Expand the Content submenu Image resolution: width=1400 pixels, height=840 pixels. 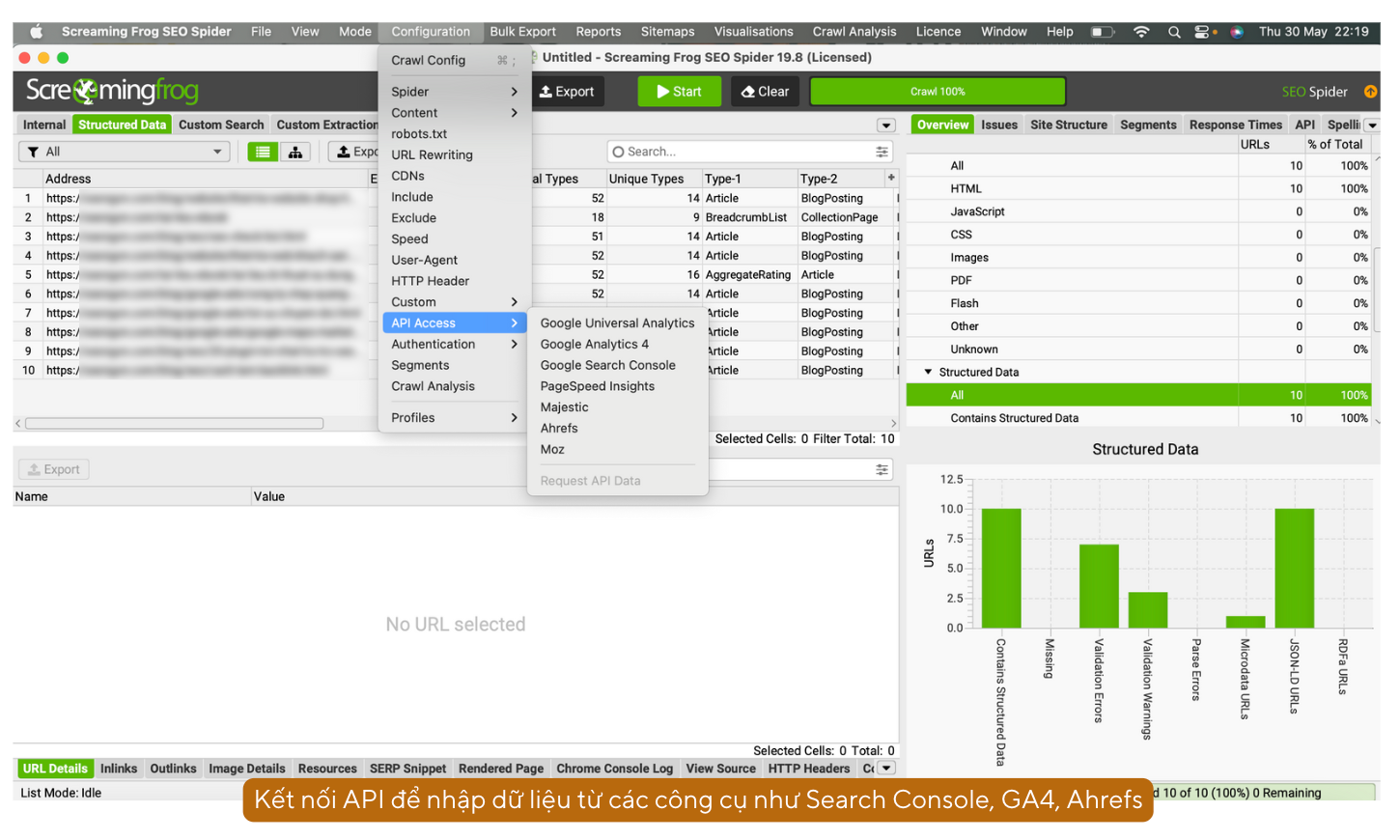[454, 113]
